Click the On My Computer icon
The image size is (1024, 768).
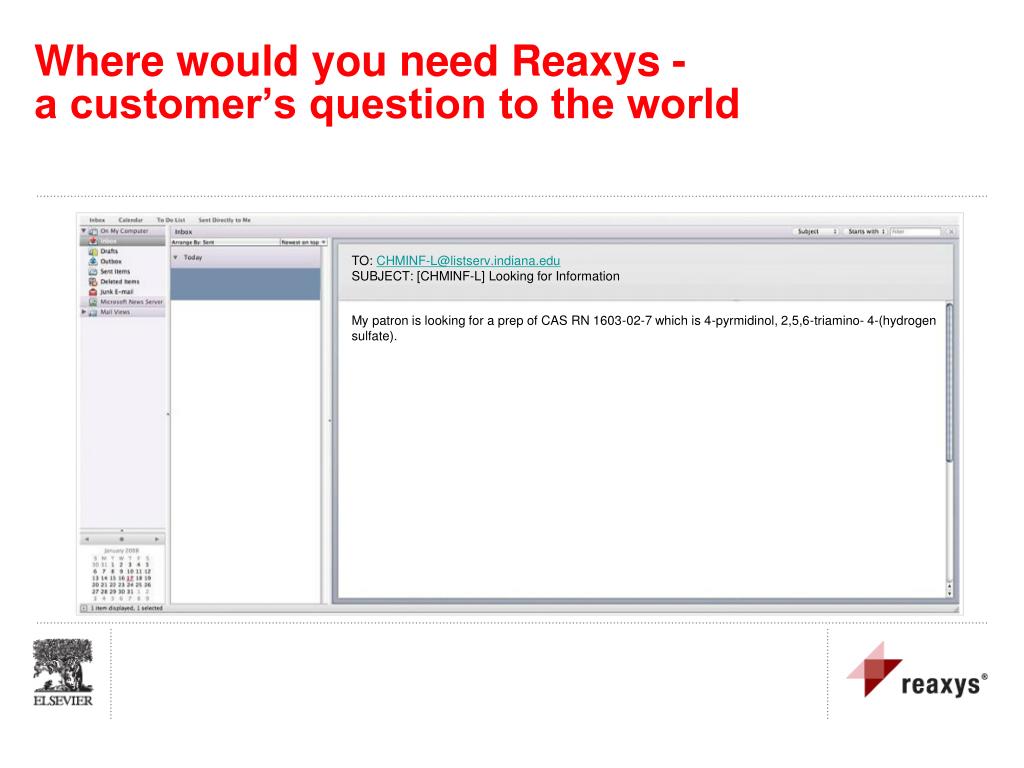tap(93, 231)
